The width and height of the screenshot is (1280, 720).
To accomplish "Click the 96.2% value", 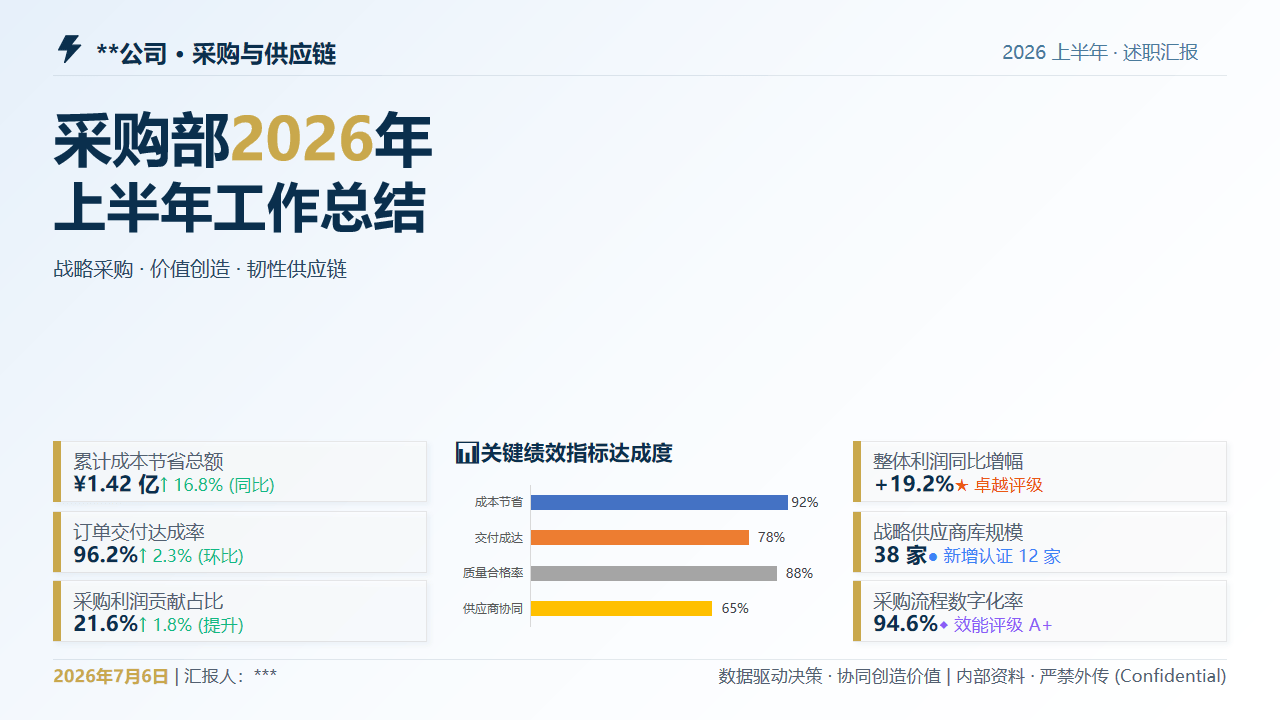I will point(105,555).
